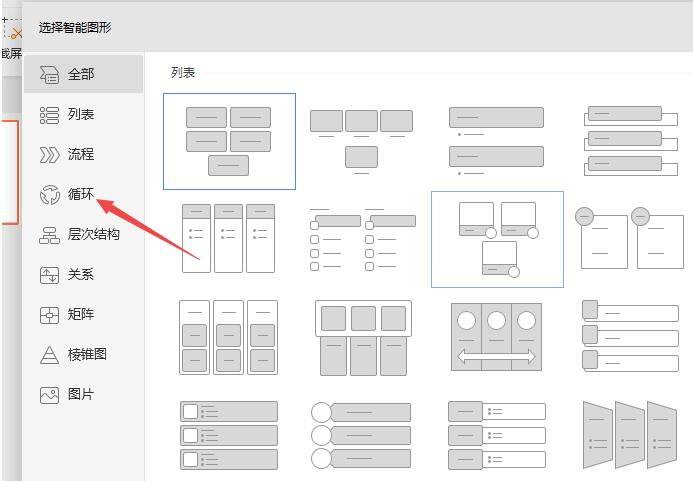Switch to the 图片 picture category
Image resolution: width=693 pixels, height=481 pixels.
point(50,395)
